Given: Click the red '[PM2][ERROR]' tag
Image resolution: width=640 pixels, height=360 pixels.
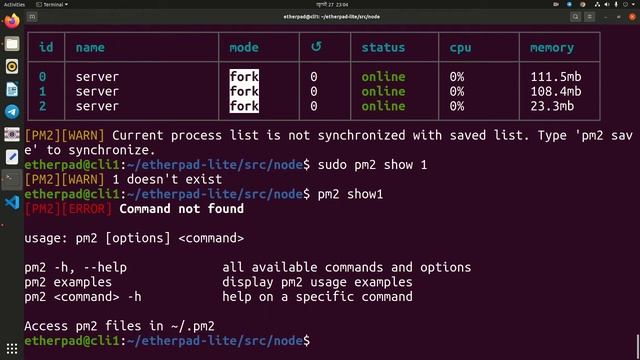Looking at the screenshot, I should click(x=68, y=209).
